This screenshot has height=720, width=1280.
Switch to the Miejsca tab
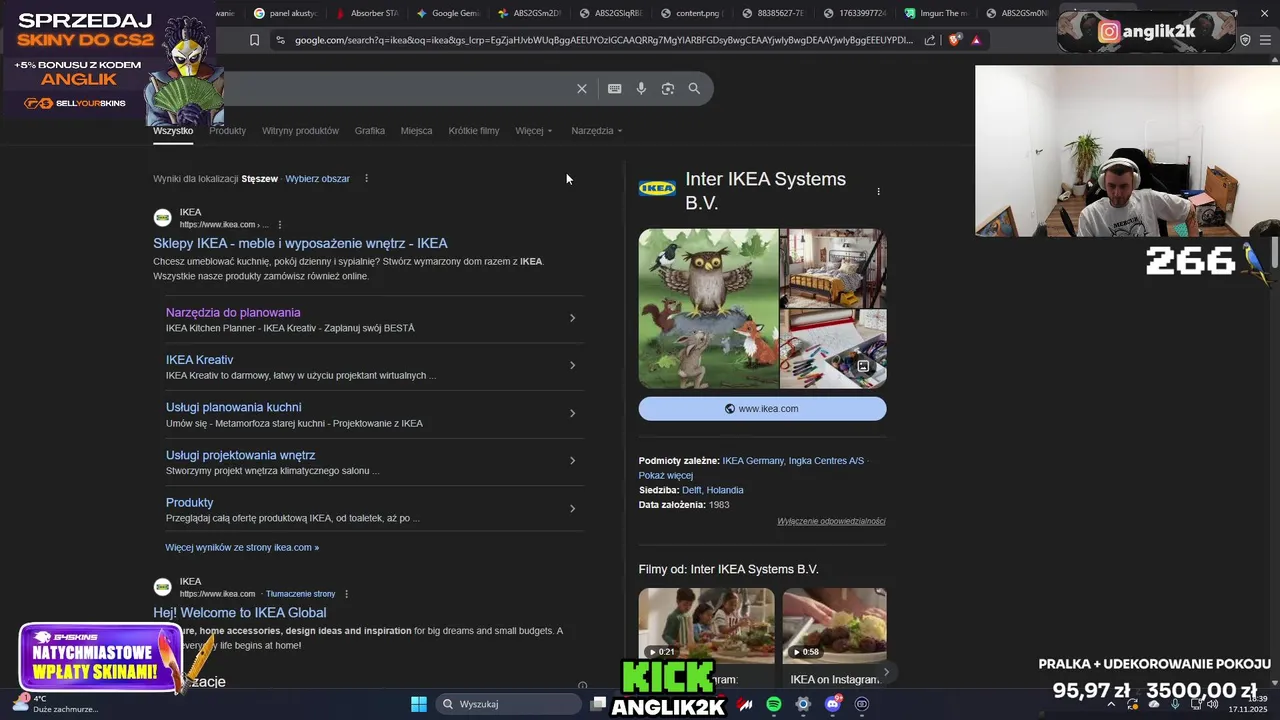(416, 131)
